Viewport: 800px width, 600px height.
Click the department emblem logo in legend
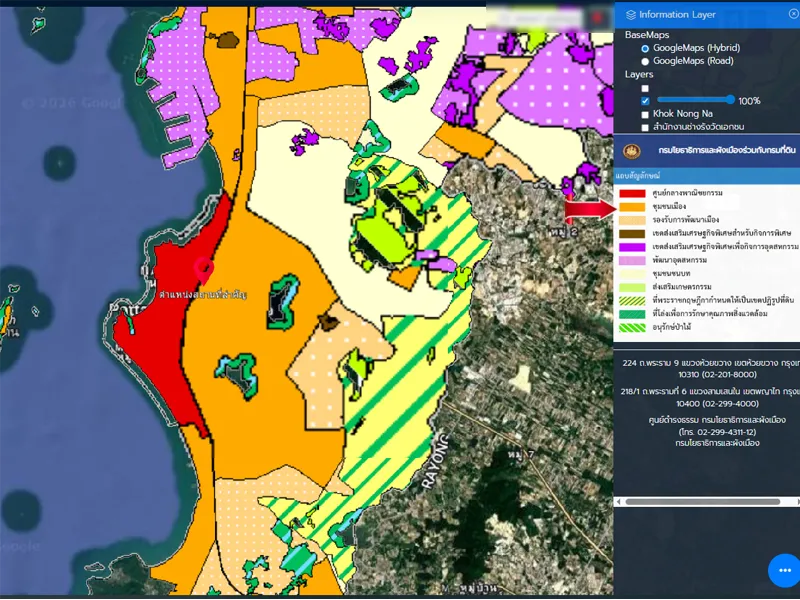tap(630, 151)
